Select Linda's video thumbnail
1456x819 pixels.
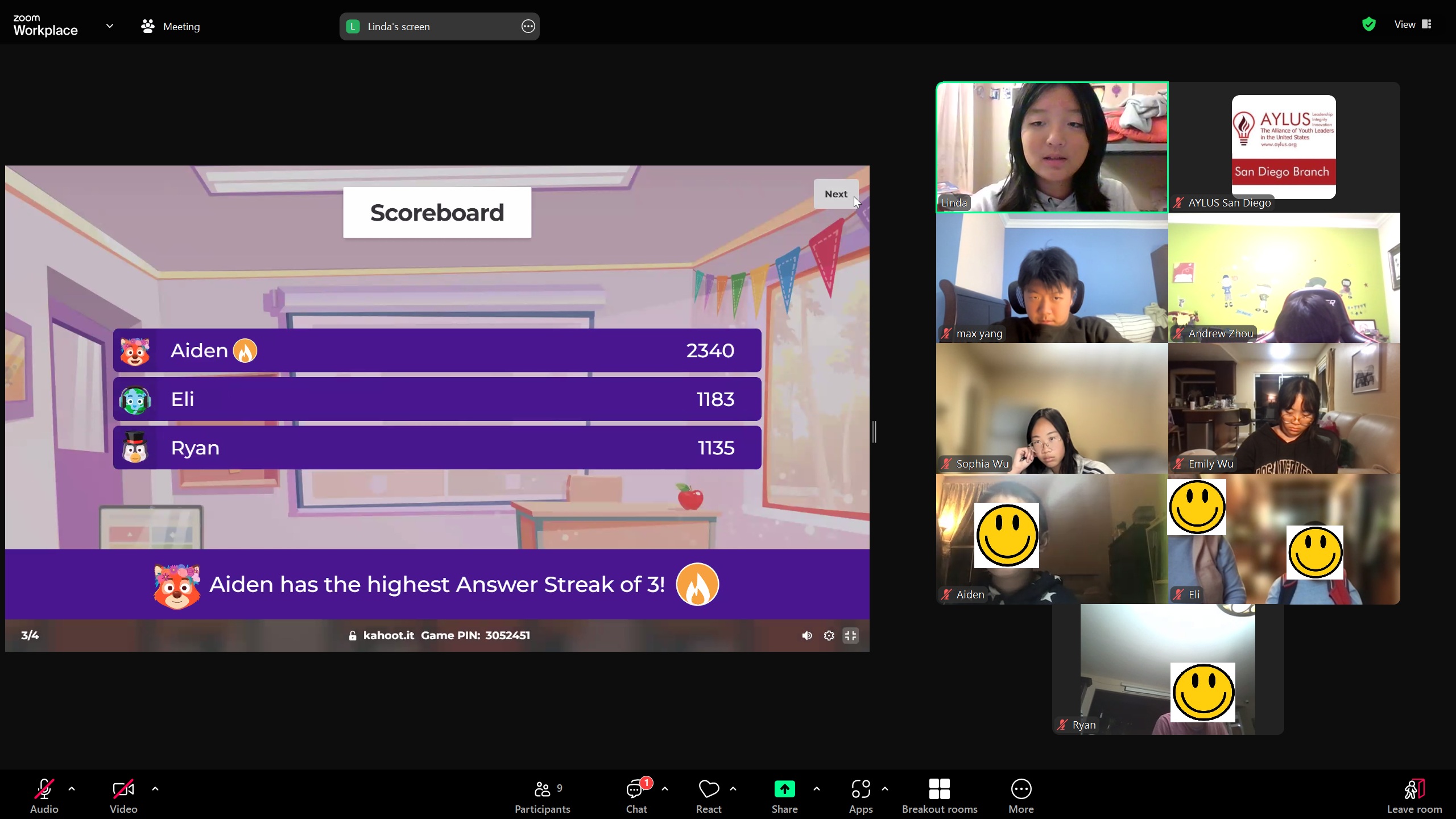(x=1052, y=147)
